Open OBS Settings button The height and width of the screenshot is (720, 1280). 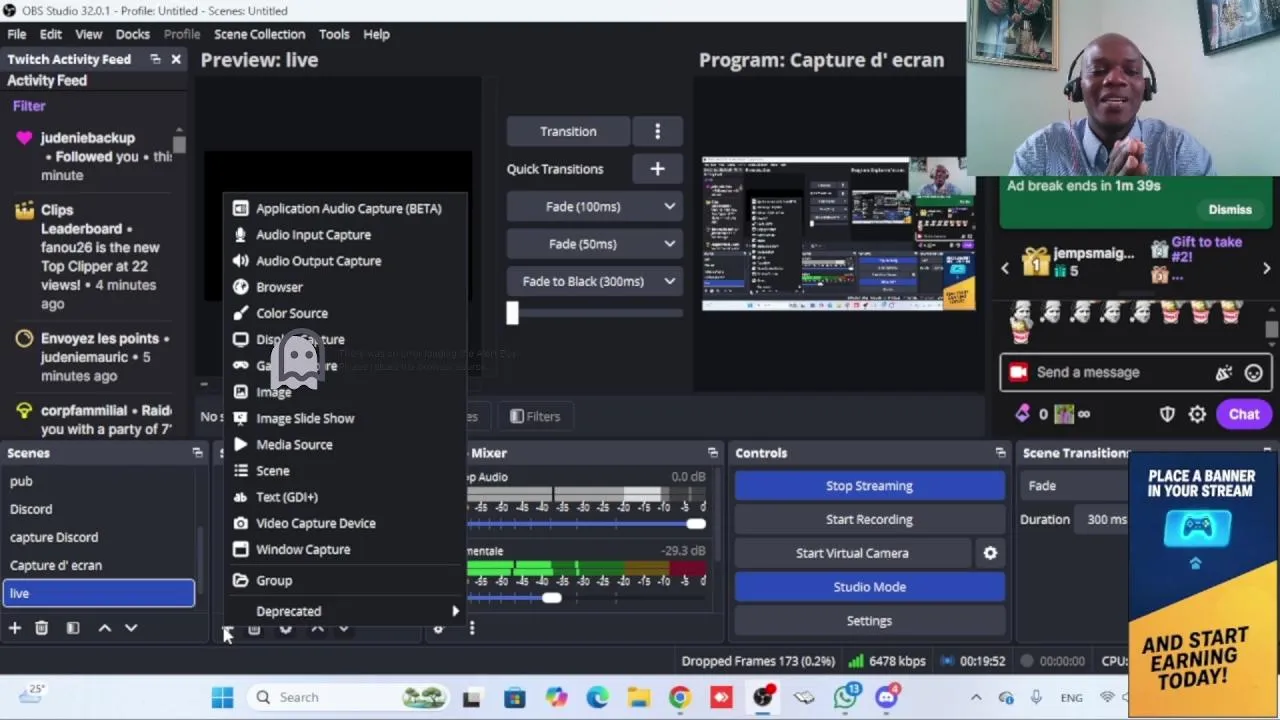click(x=870, y=621)
